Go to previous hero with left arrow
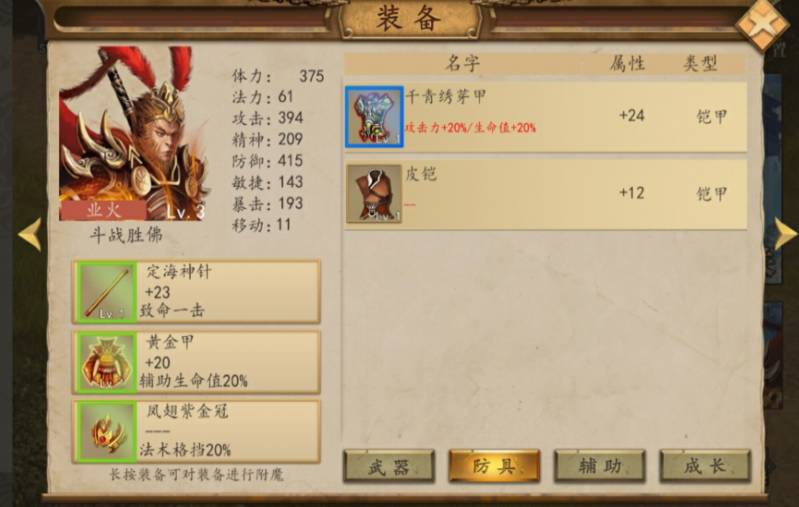This screenshot has height=507, width=799. [30, 234]
